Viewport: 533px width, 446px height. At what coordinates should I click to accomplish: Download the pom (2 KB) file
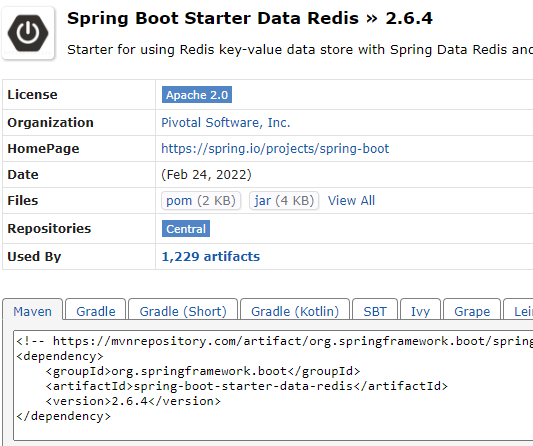click(x=201, y=201)
